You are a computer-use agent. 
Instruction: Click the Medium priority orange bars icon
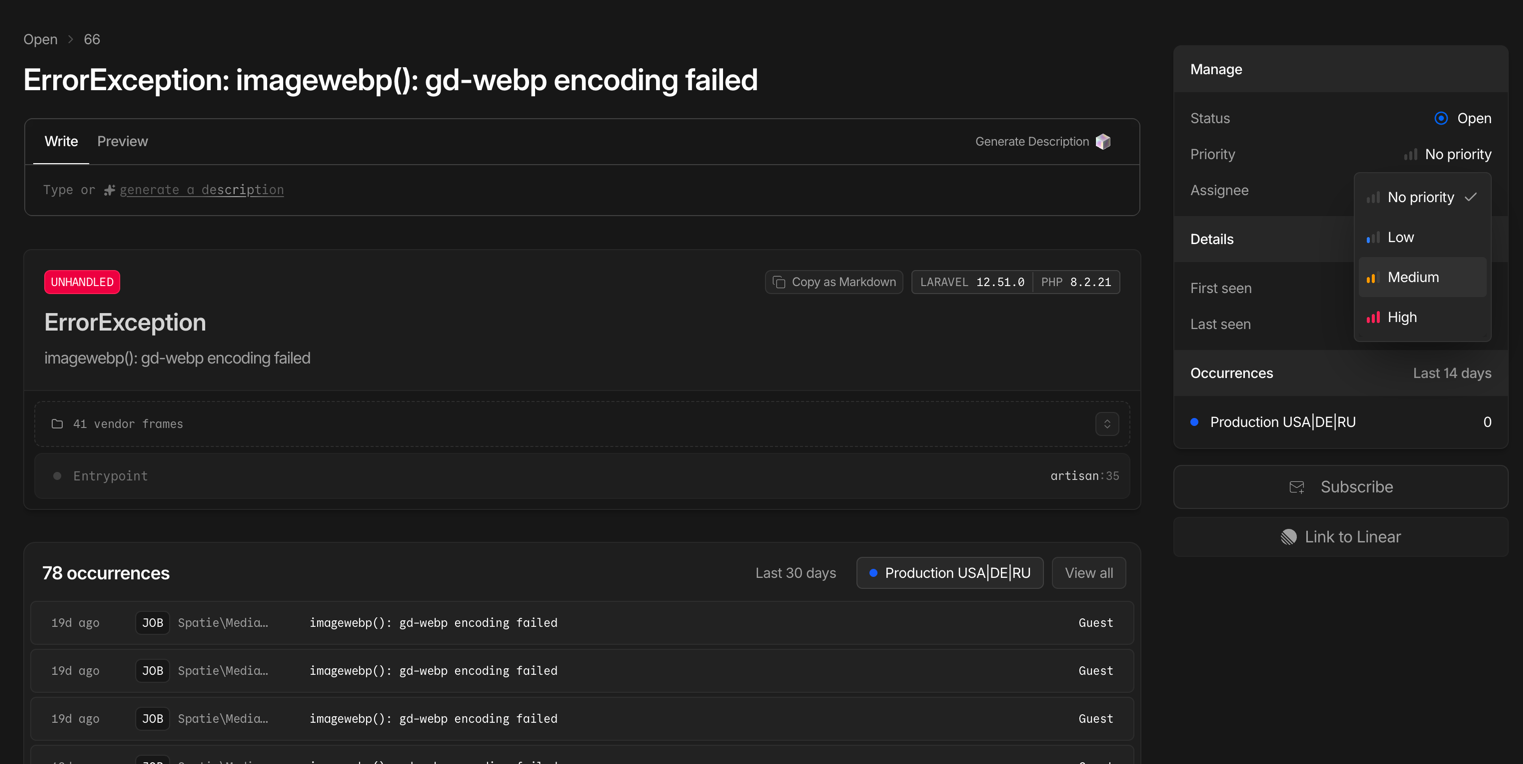coord(1372,277)
